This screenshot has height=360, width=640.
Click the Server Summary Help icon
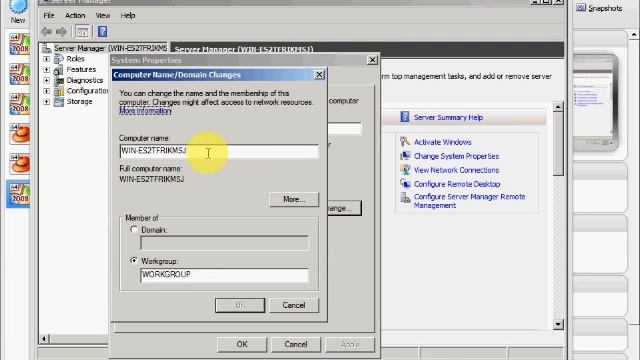404,117
